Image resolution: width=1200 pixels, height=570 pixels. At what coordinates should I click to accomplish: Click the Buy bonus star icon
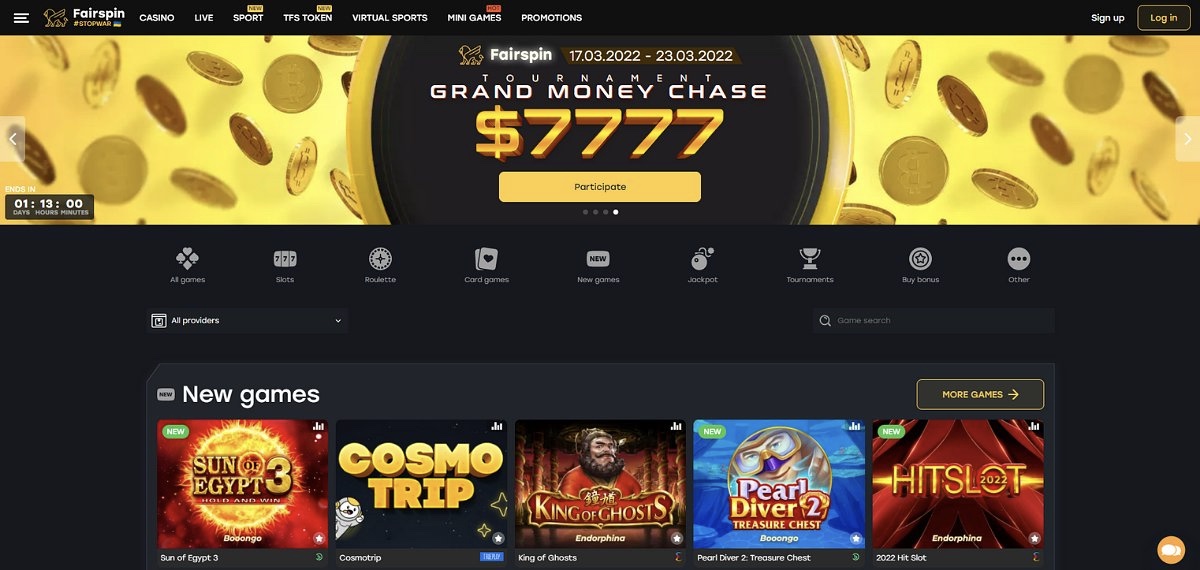(x=920, y=258)
